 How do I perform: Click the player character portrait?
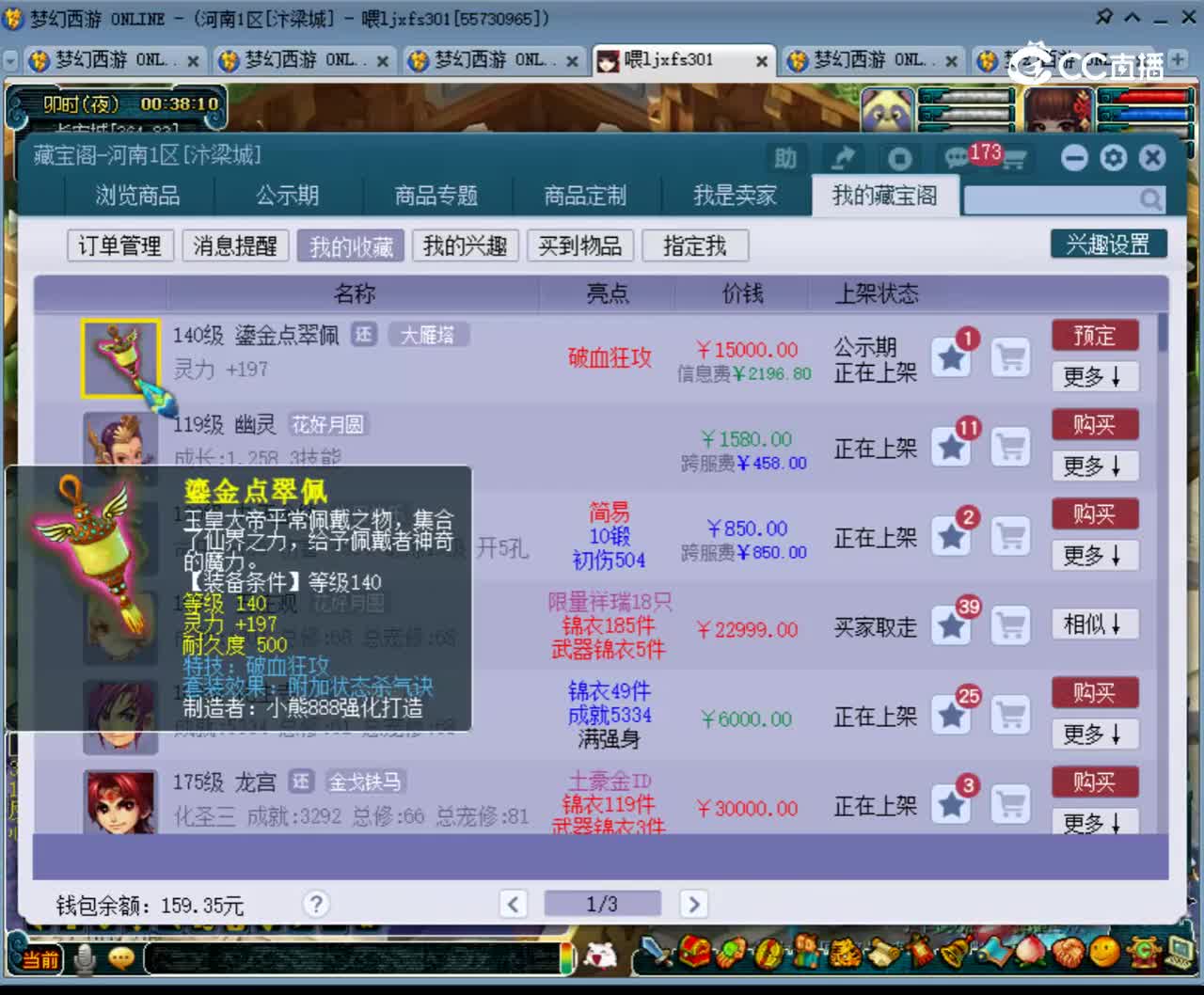(x=1058, y=111)
